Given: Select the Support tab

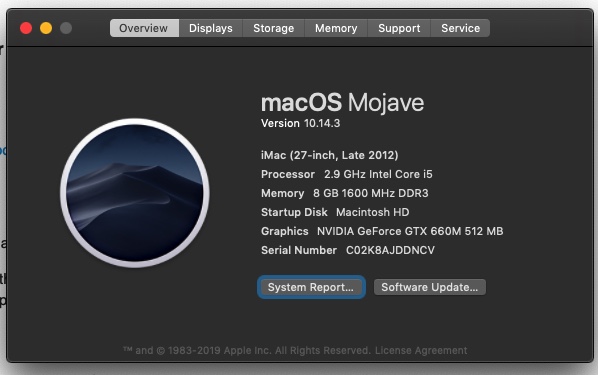Looking at the screenshot, I should 399,28.
